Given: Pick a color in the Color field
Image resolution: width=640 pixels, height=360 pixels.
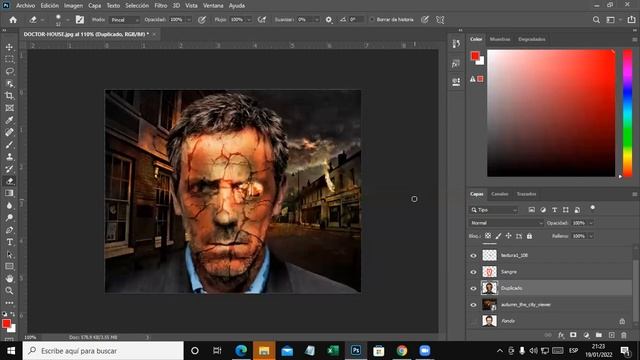Looking at the screenshot, I should (x=551, y=113).
